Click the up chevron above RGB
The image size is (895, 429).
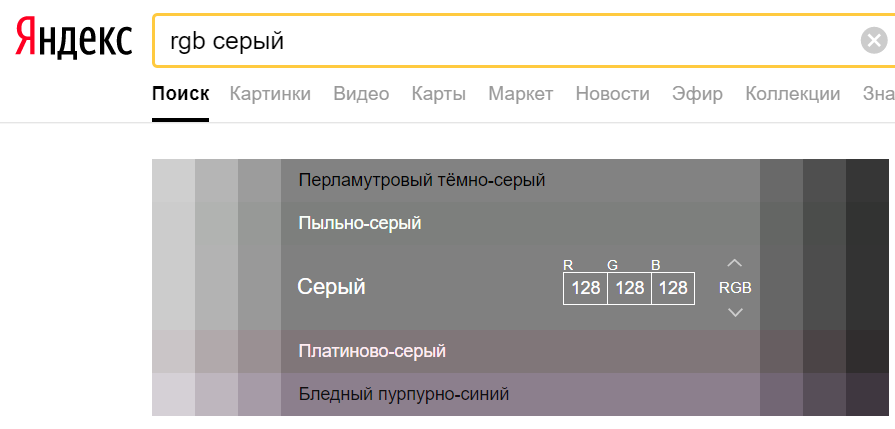click(735, 263)
